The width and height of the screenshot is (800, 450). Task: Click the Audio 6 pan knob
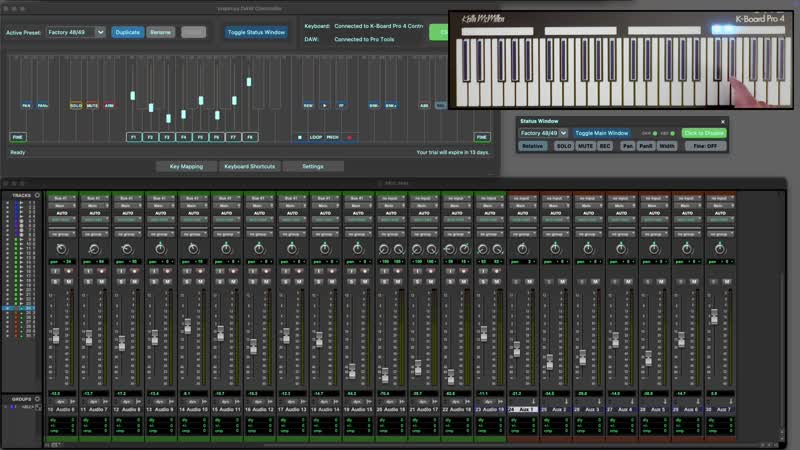[x=62, y=249]
